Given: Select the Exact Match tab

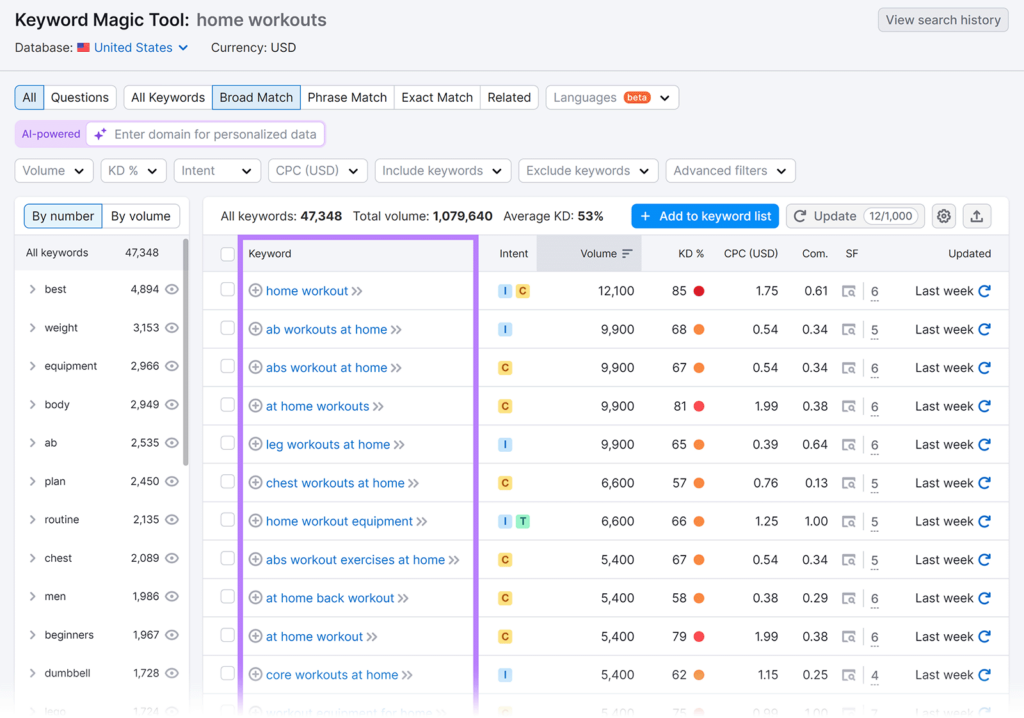Looking at the screenshot, I should [437, 98].
